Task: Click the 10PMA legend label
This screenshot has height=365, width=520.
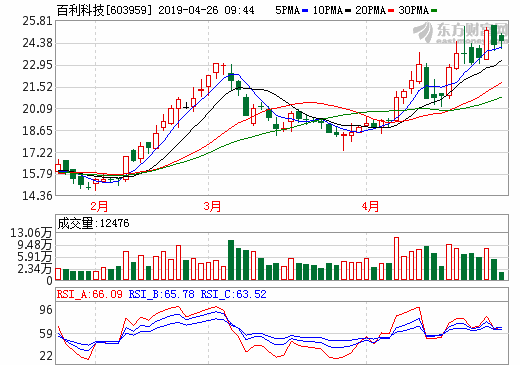Action: point(328,11)
